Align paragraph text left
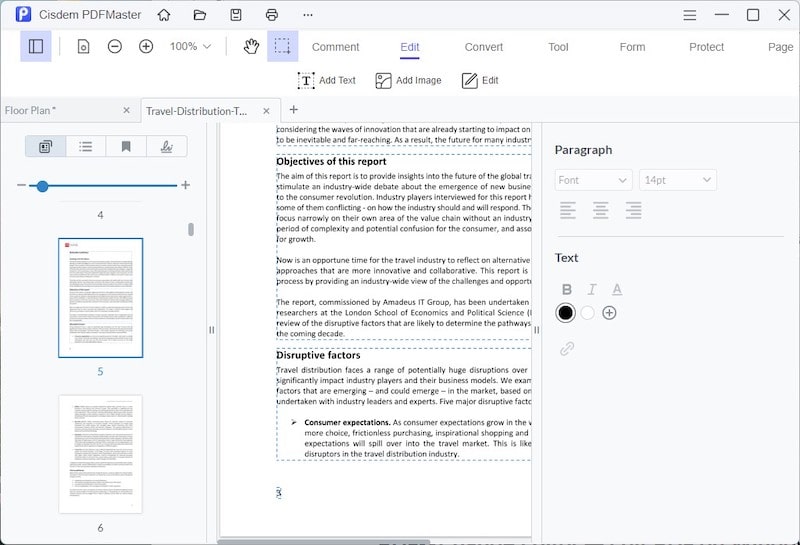This screenshot has height=545, width=800. click(568, 210)
